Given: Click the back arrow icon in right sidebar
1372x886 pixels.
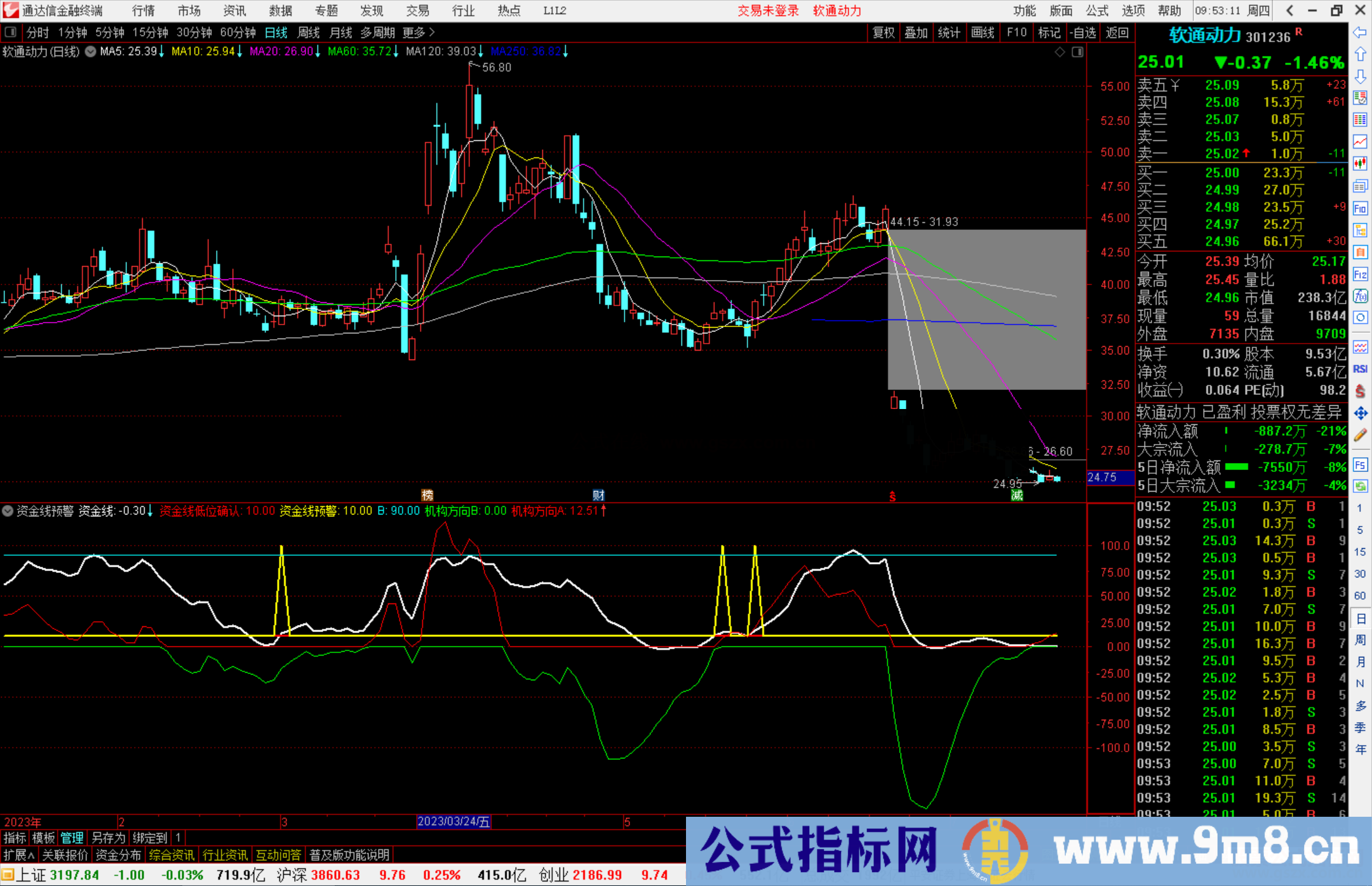Looking at the screenshot, I should [1360, 32].
